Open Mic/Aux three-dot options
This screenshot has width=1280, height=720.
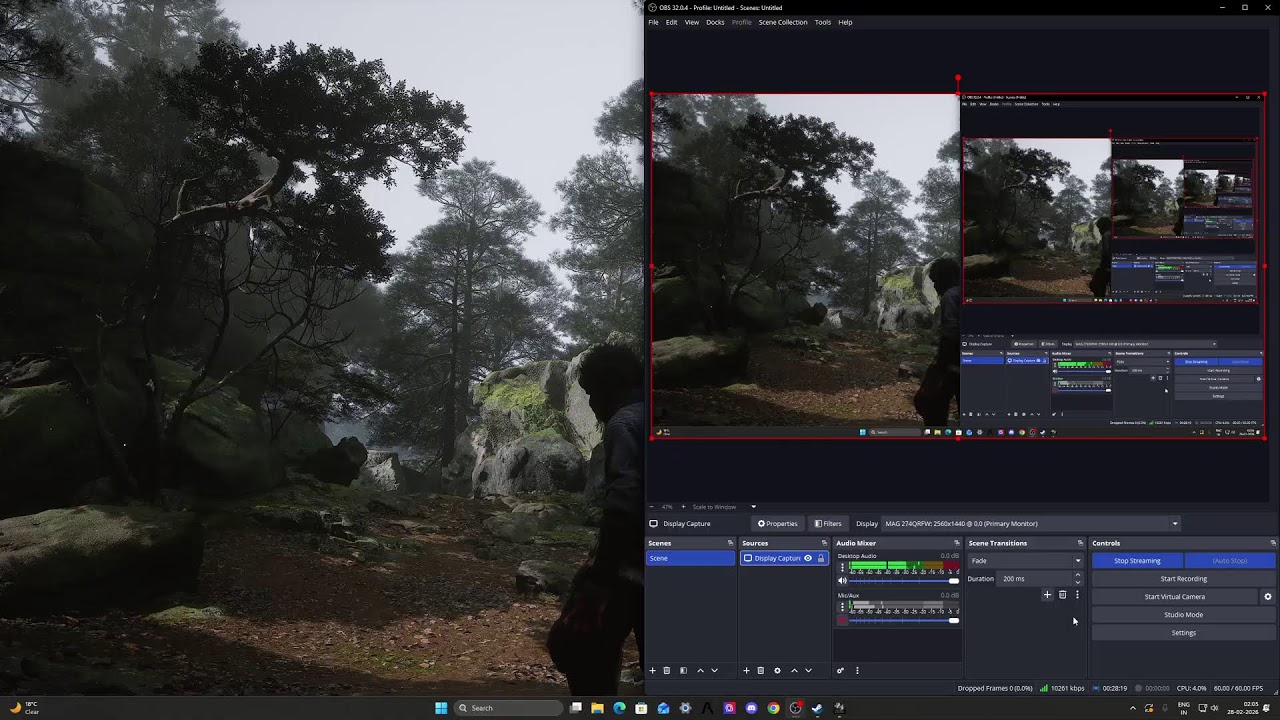(842, 608)
